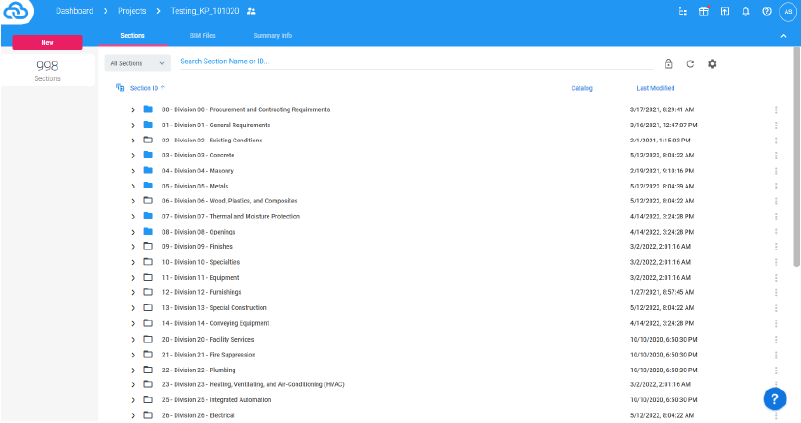Click folder icon of Division 00 row
This screenshot has height=423, width=801.
148,109
